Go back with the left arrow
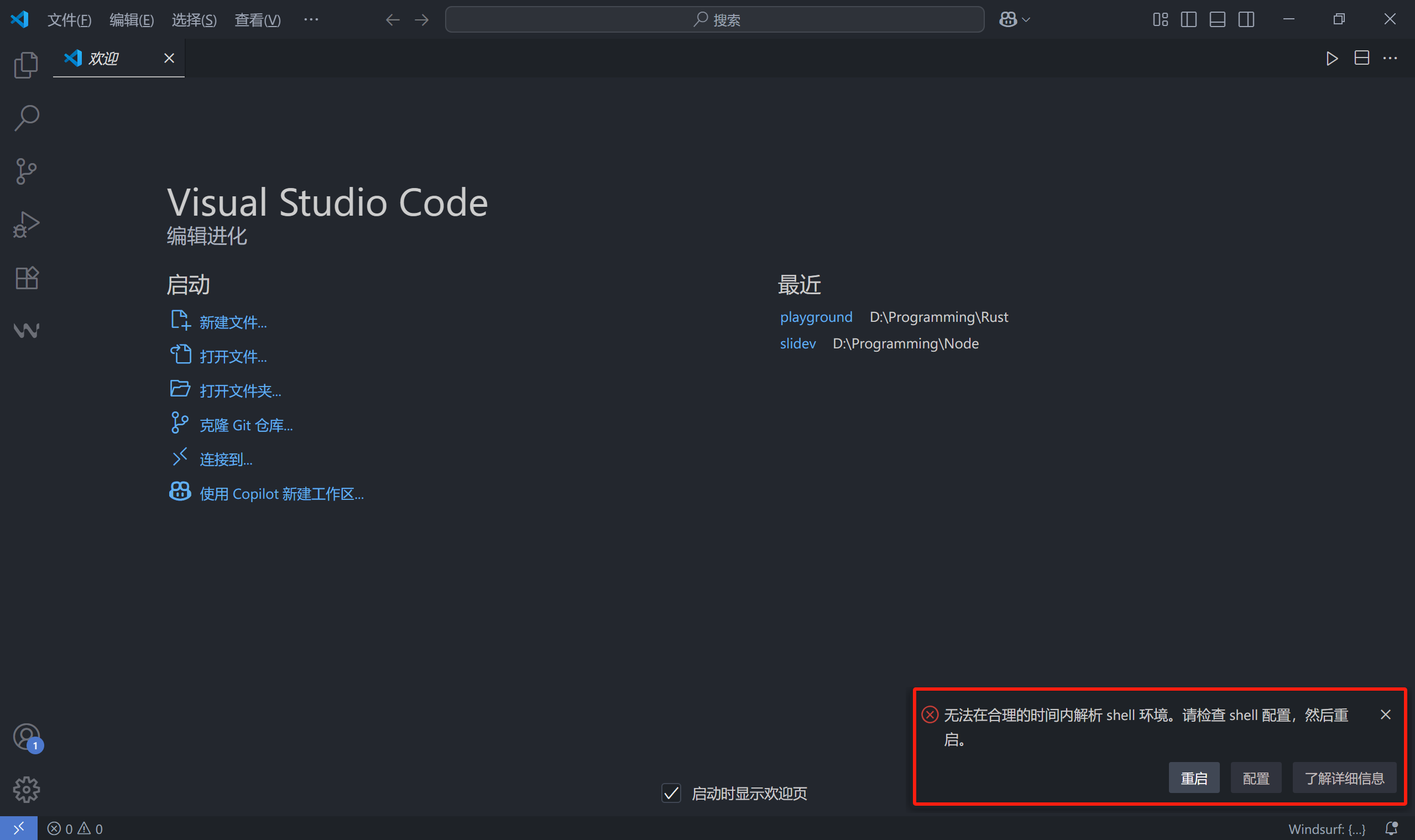The height and width of the screenshot is (840, 1415). (392, 20)
